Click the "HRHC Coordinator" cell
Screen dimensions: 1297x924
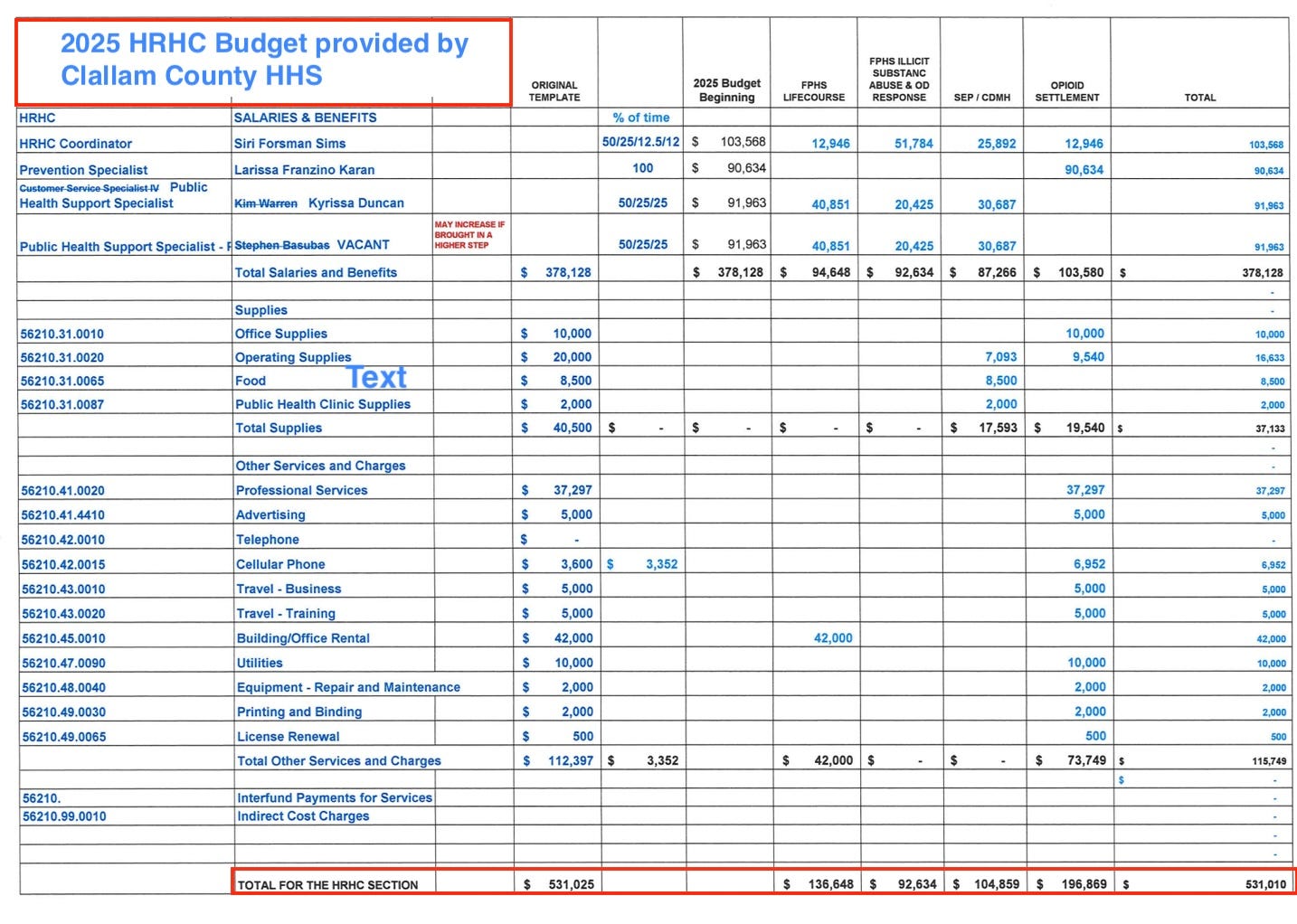point(75,144)
